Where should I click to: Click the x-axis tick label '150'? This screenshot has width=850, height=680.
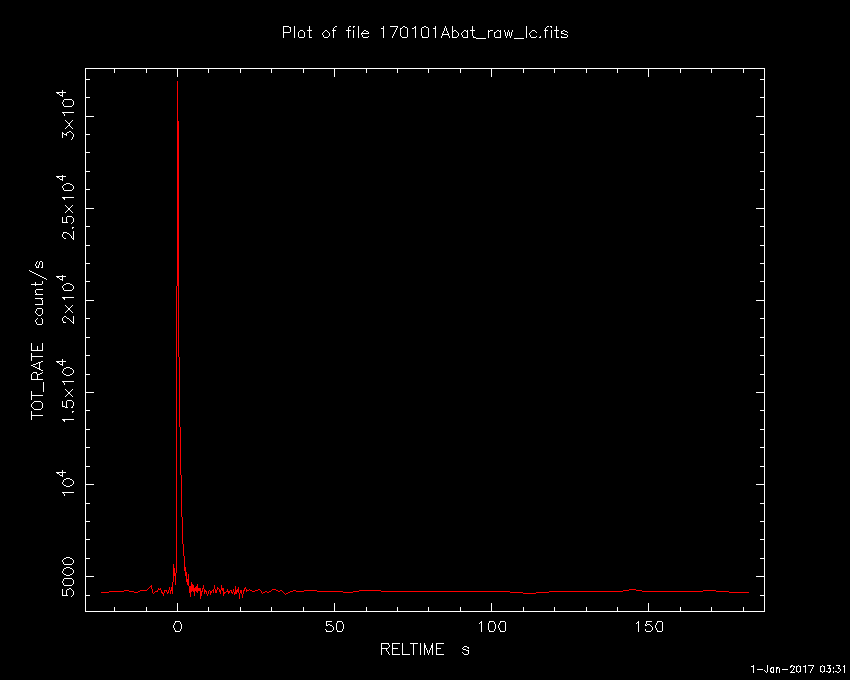(x=648, y=626)
